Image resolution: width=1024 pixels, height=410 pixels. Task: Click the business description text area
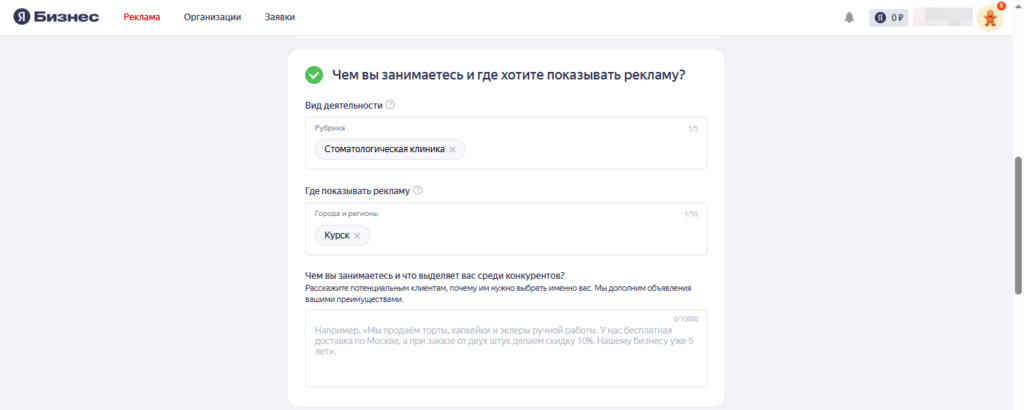pyautogui.click(x=506, y=349)
